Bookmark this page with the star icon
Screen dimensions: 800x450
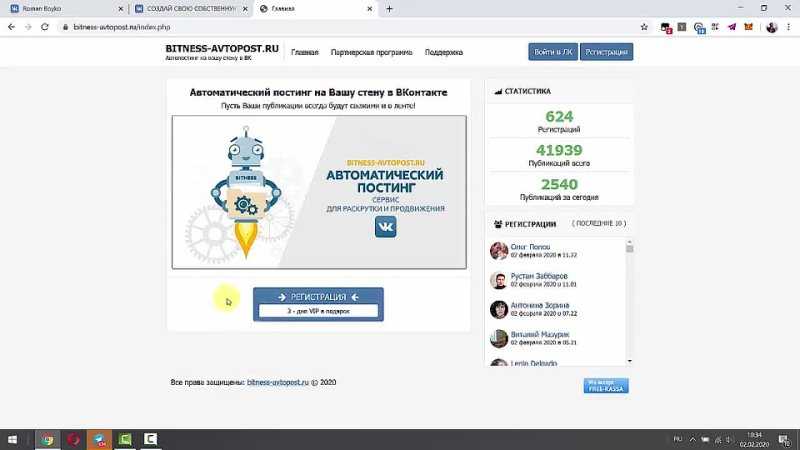(x=644, y=27)
